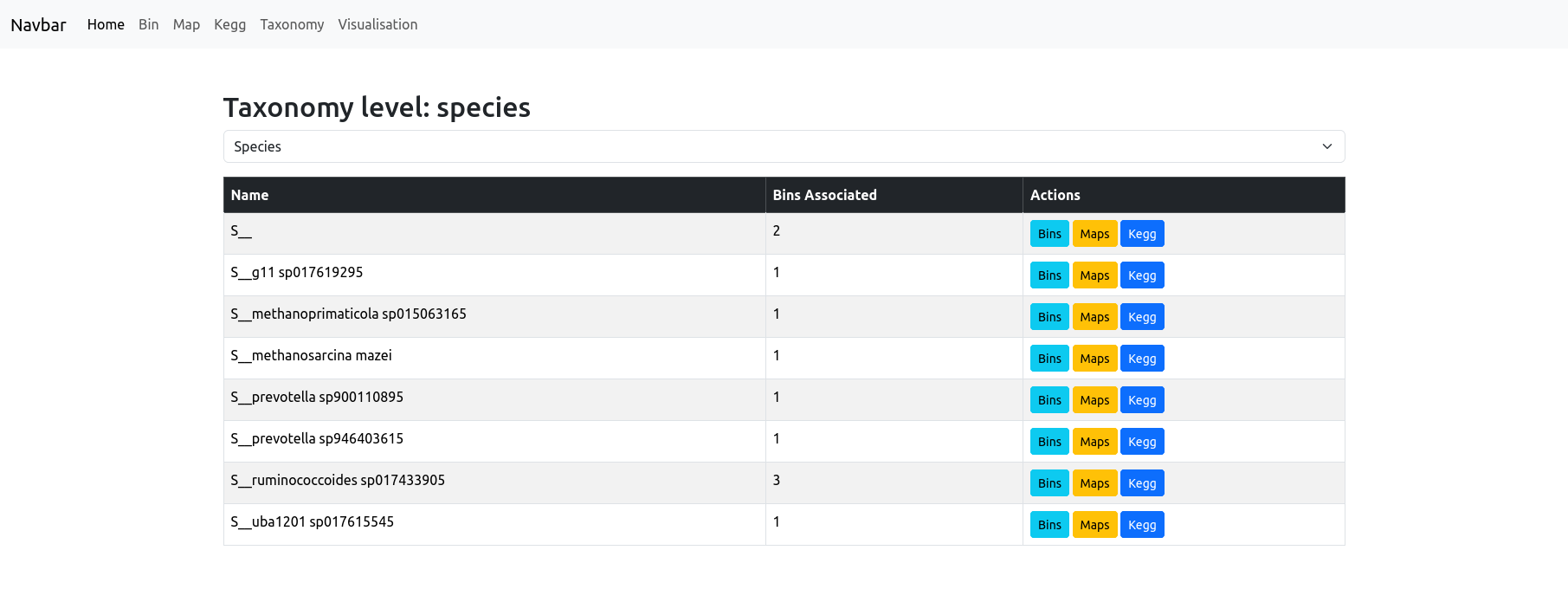Click Bins button for S__ row
This screenshot has height=615, width=1568.
coord(1049,234)
